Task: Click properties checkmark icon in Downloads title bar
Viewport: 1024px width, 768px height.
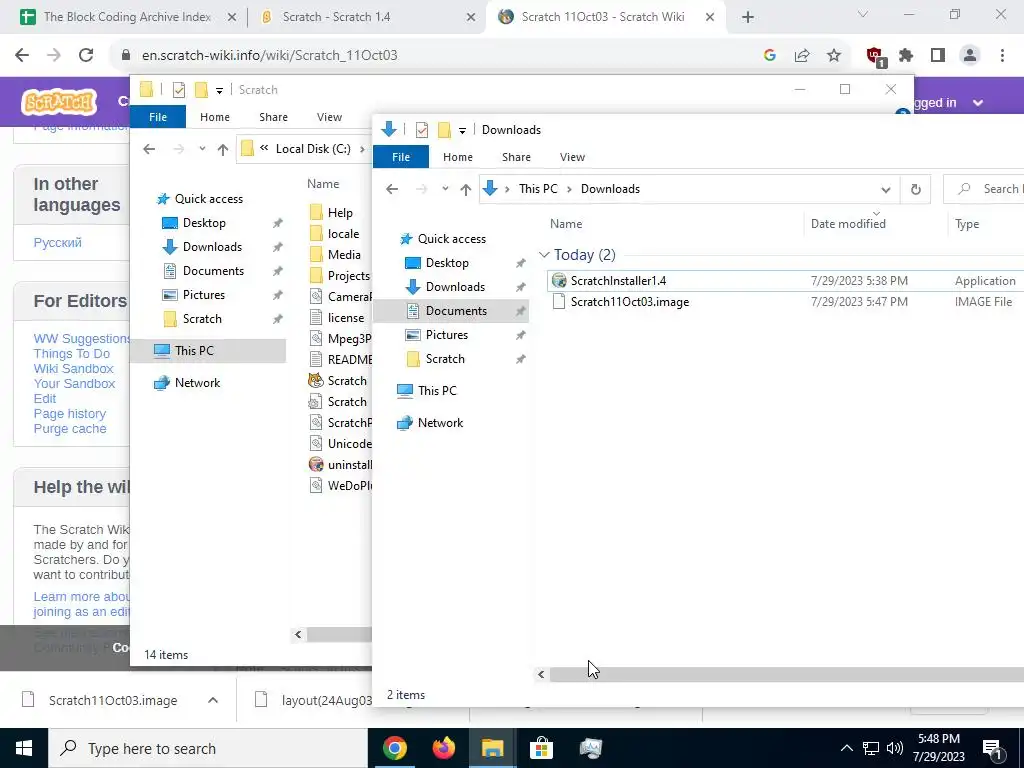Action: pyautogui.click(x=422, y=130)
